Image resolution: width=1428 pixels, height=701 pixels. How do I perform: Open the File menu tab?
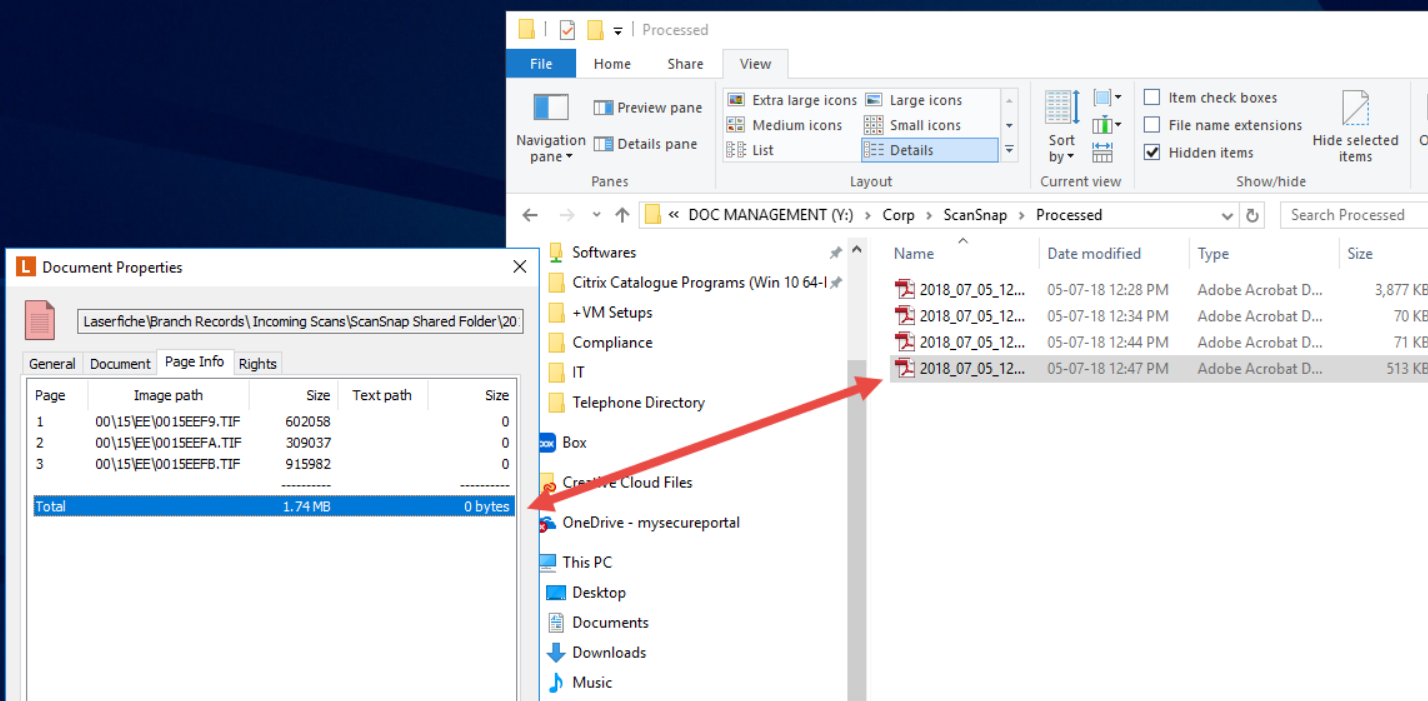point(541,63)
